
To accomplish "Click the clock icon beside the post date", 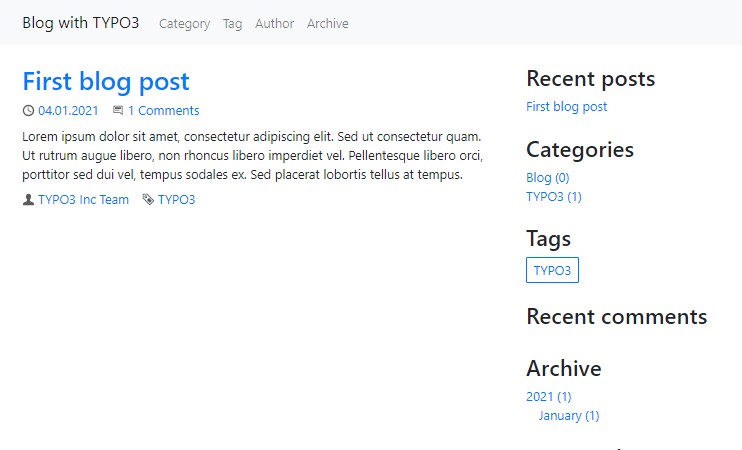I will 28,111.
